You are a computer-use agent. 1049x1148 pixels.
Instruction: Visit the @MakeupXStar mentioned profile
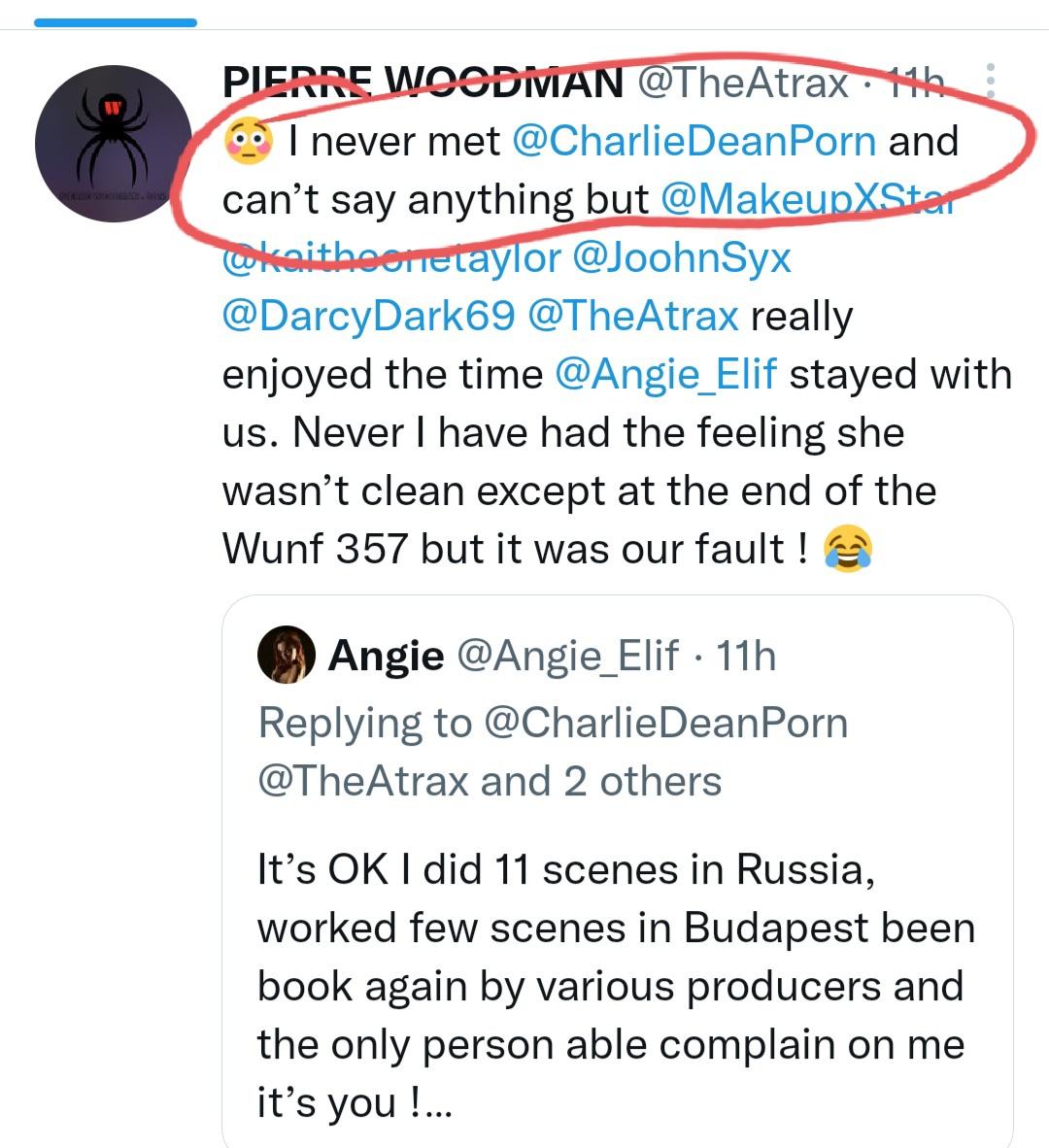pyautogui.click(x=806, y=200)
